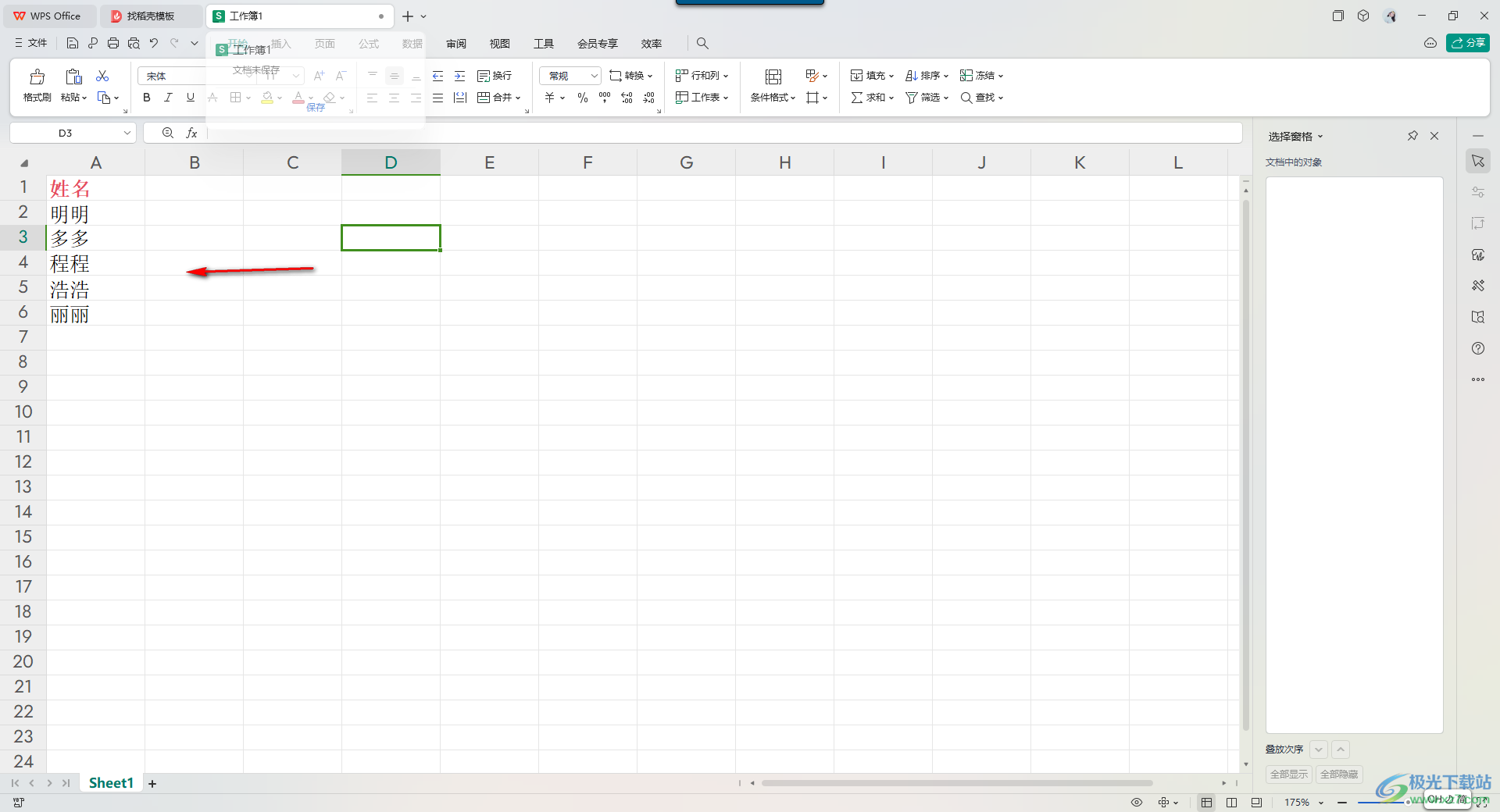1500x812 pixels.
Task: Open the Tools (工具) ribbon tab
Action: click(x=544, y=44)
